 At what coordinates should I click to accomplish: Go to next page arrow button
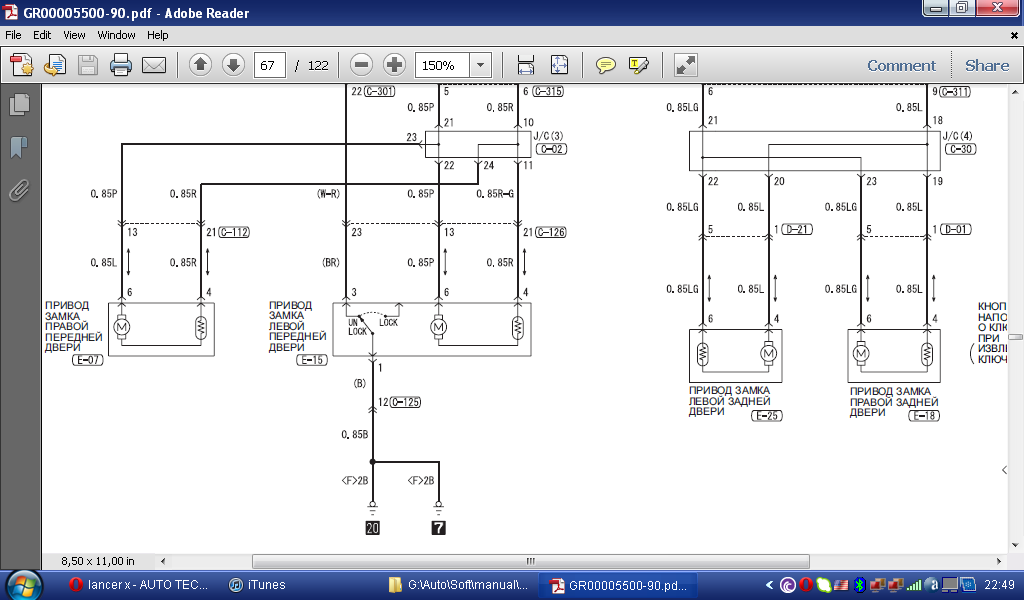[x=233, y=65]
